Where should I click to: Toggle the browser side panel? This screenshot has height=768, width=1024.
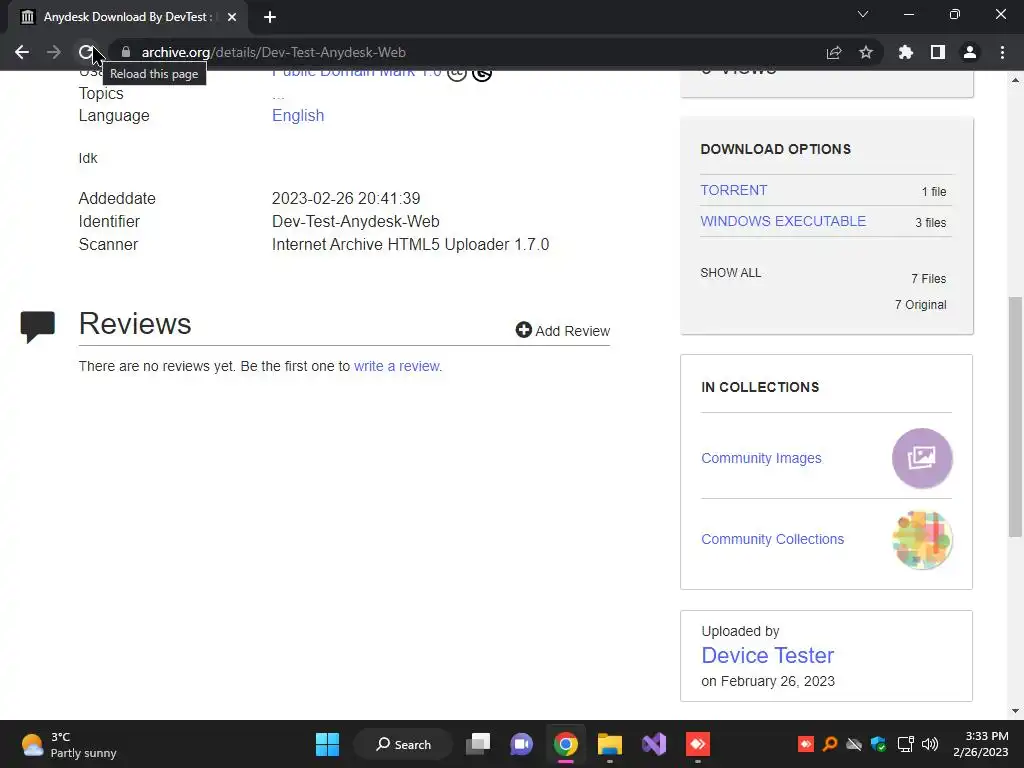coord(938,52)
